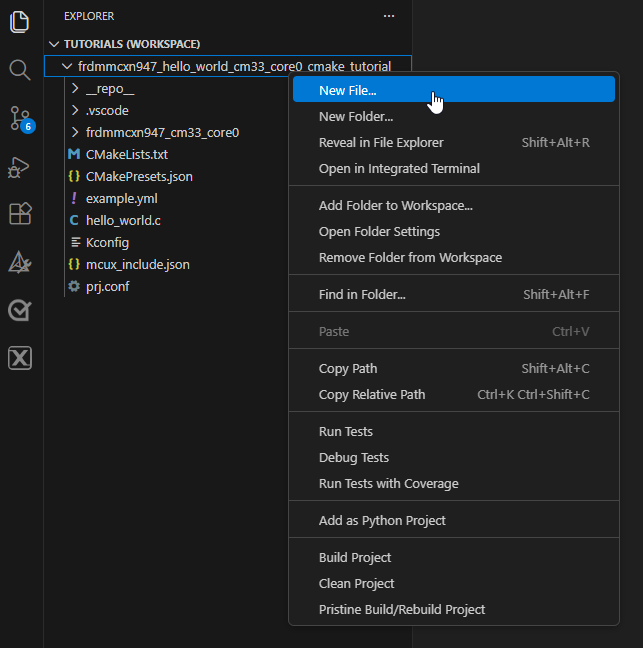Collapse the TUTORIALS (WORKSPACE) section
The height and width of the screenshot is (648, 643).
click(x=54, y=44)
